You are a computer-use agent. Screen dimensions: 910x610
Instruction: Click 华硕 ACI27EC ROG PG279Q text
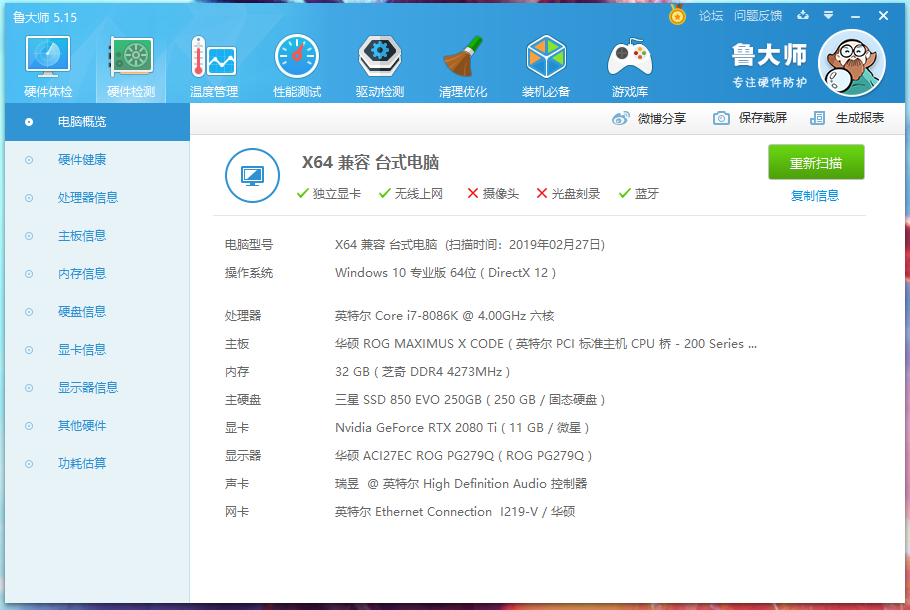[464, 456]
